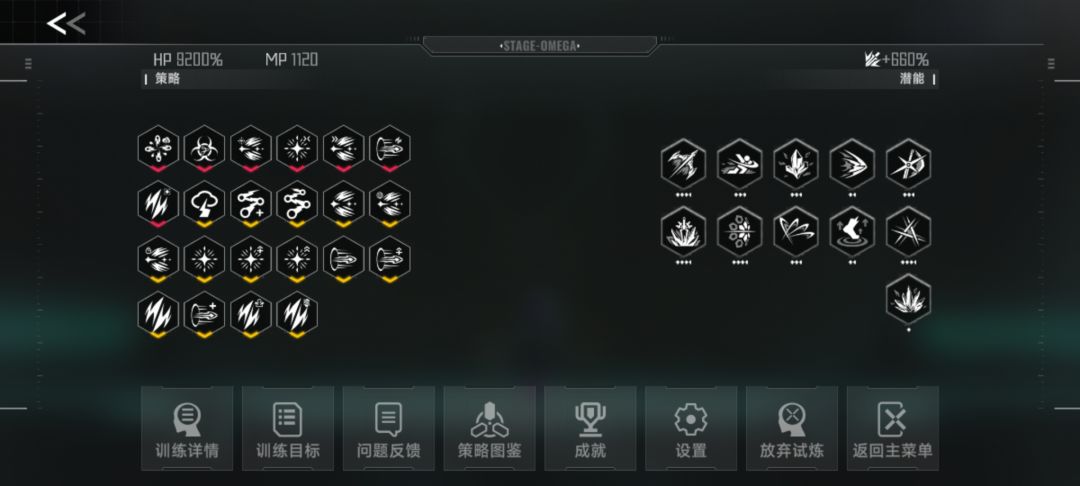Image resolution: width=1080 pixels, height=486 pixels.
Task: Select the snowflake cluster potential icon
Action: click(740, 232)
